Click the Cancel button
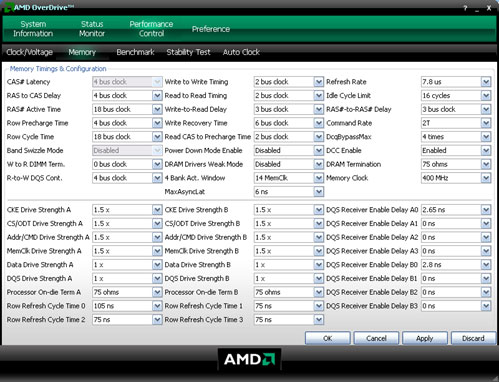This screenshot has height=382, width=499. coord(376,338)
